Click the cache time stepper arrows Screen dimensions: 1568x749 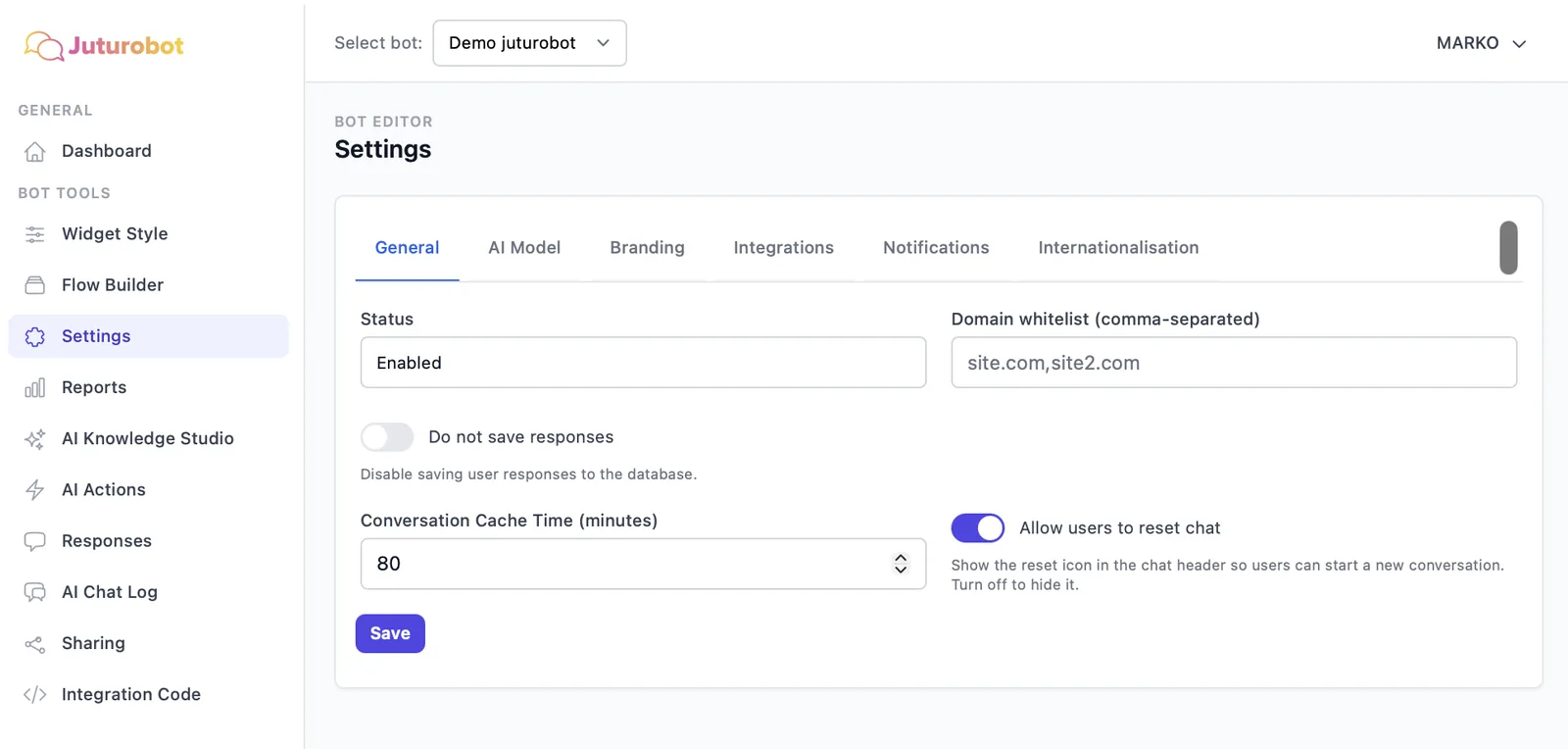pos(901,564)
